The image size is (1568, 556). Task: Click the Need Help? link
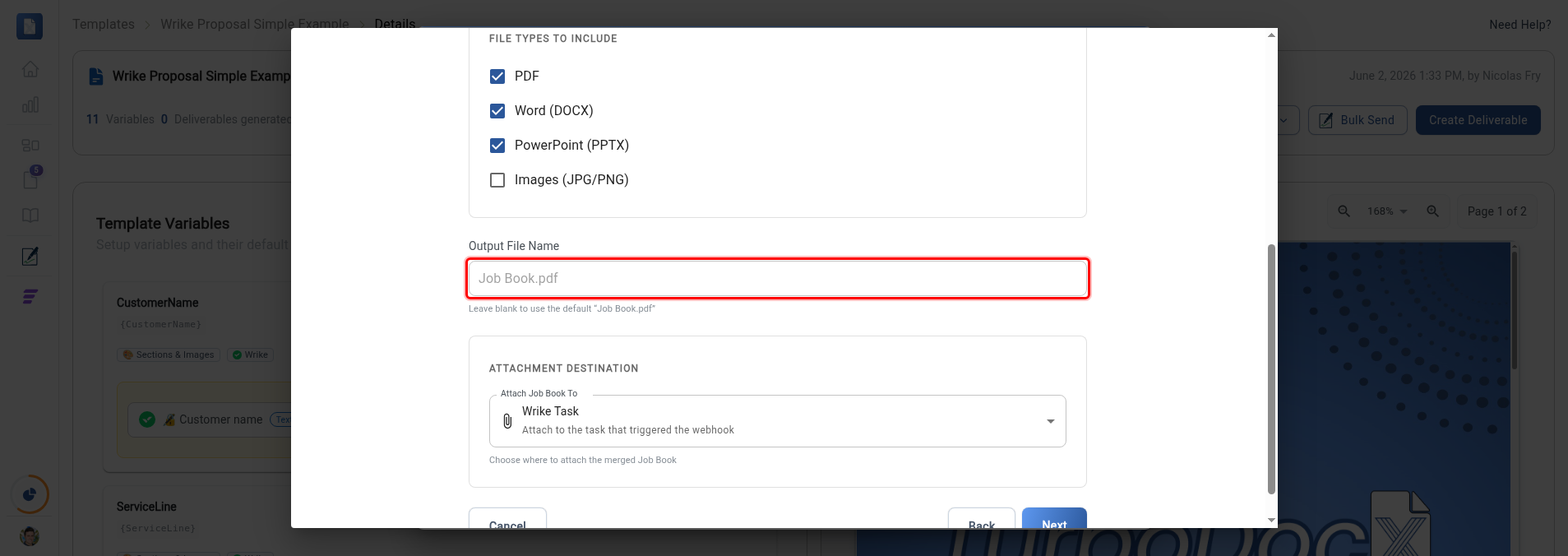click(1519, 25)
